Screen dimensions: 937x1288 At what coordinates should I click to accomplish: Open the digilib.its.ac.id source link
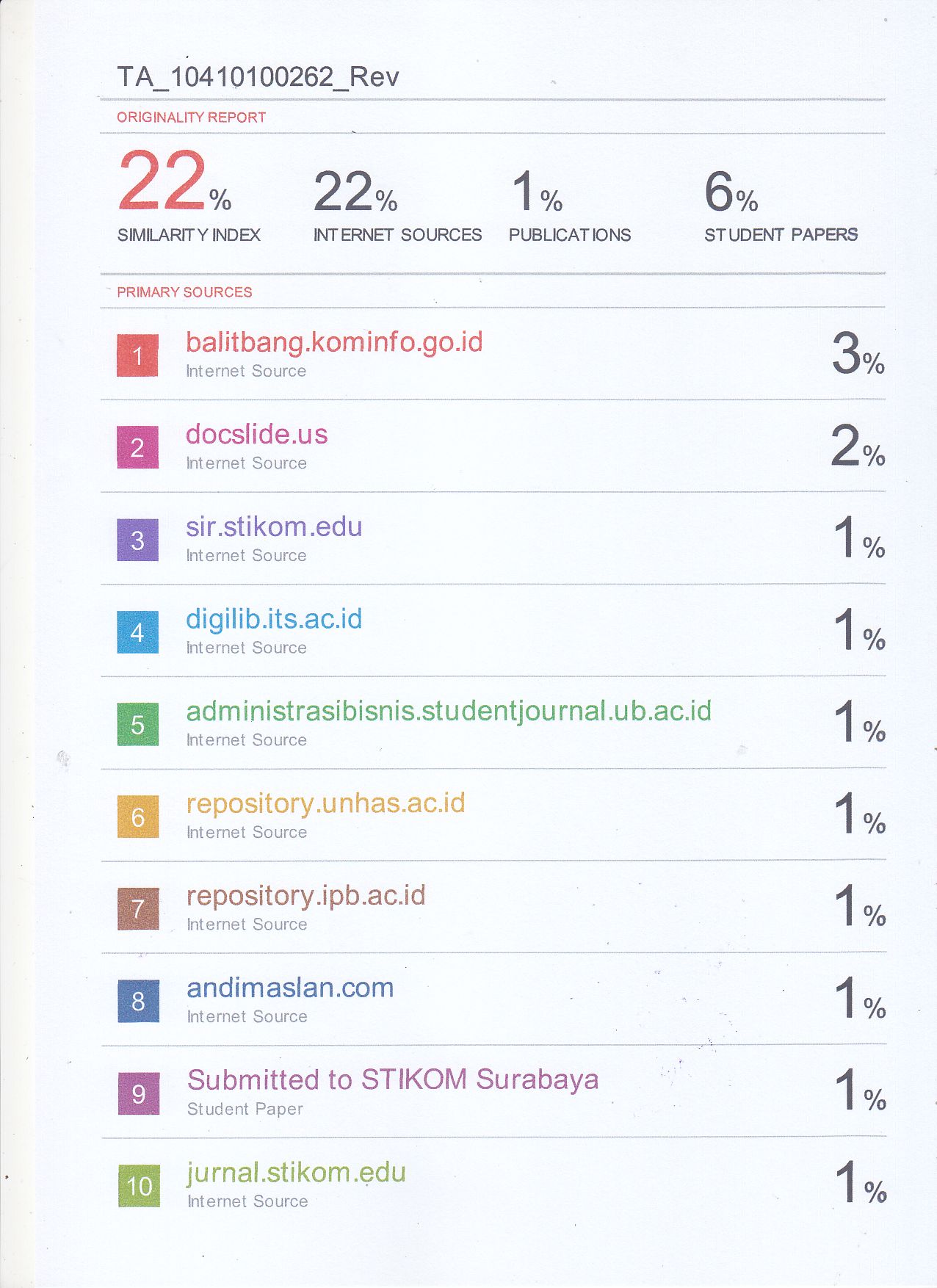point(274,619)
